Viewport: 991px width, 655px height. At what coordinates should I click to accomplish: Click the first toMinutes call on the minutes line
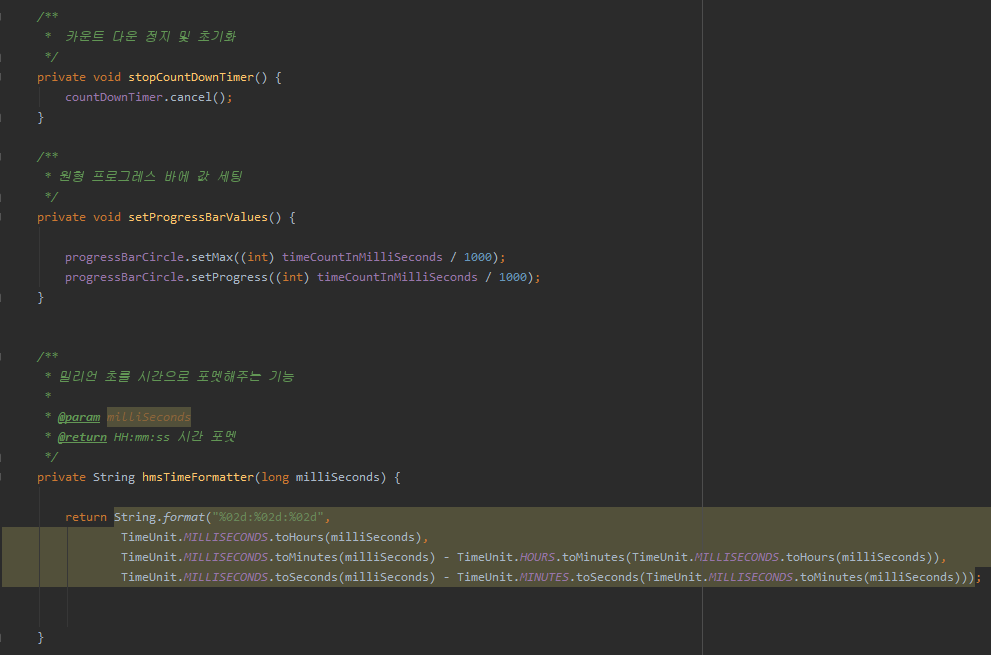[307, 558]
